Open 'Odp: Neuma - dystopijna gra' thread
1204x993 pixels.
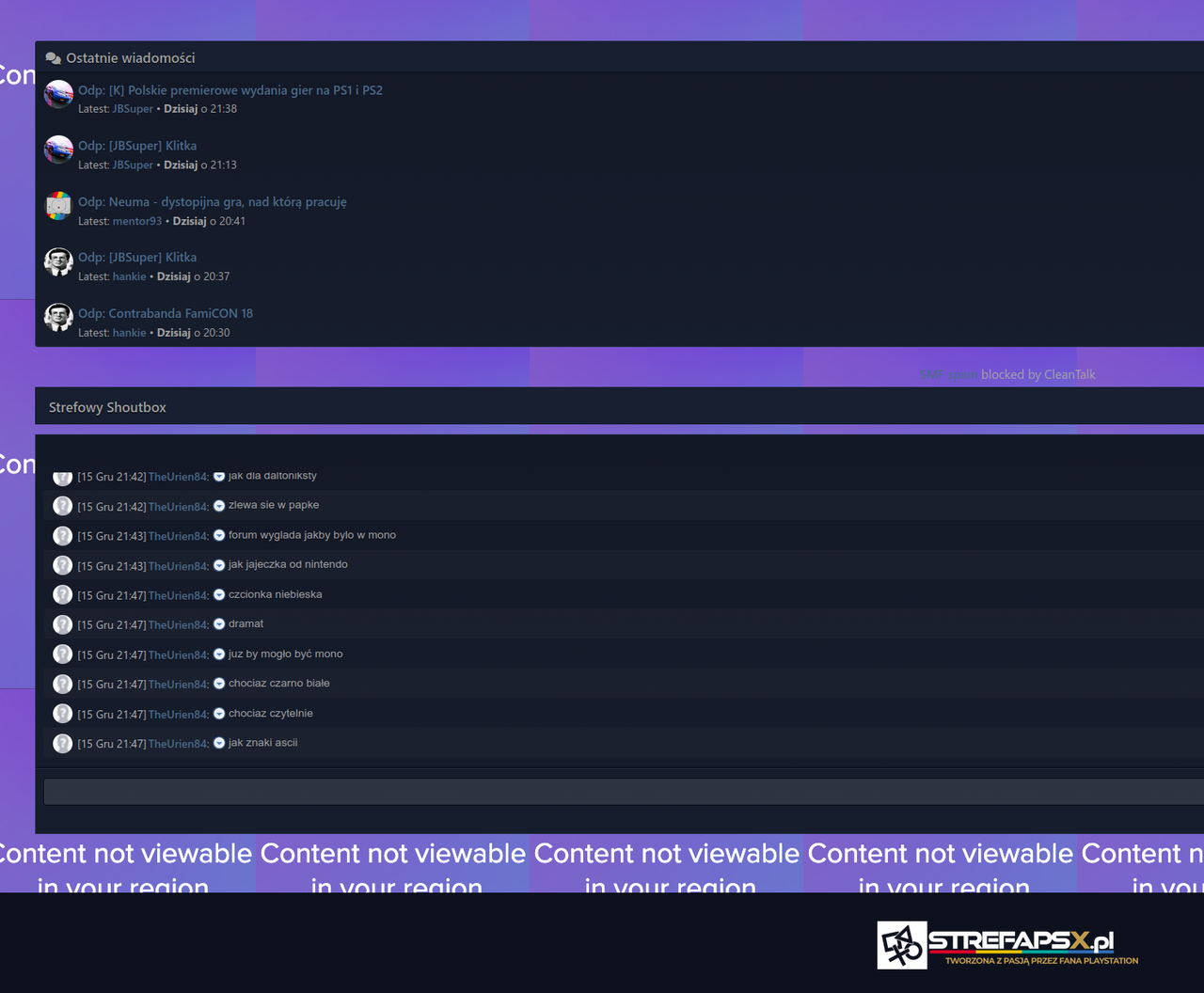213,202
